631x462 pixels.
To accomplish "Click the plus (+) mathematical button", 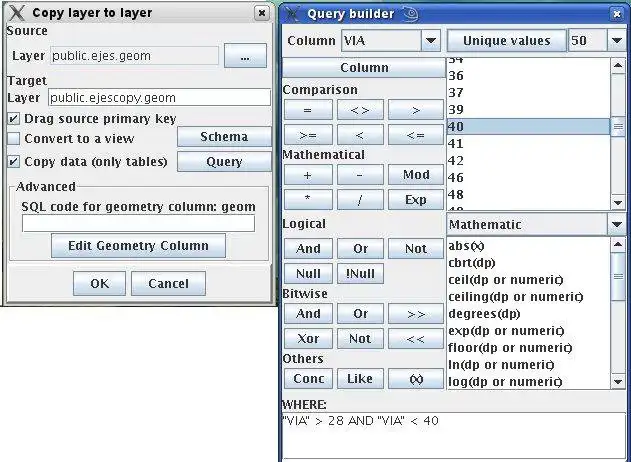I will pyautogui.click(x=308, y=175).
